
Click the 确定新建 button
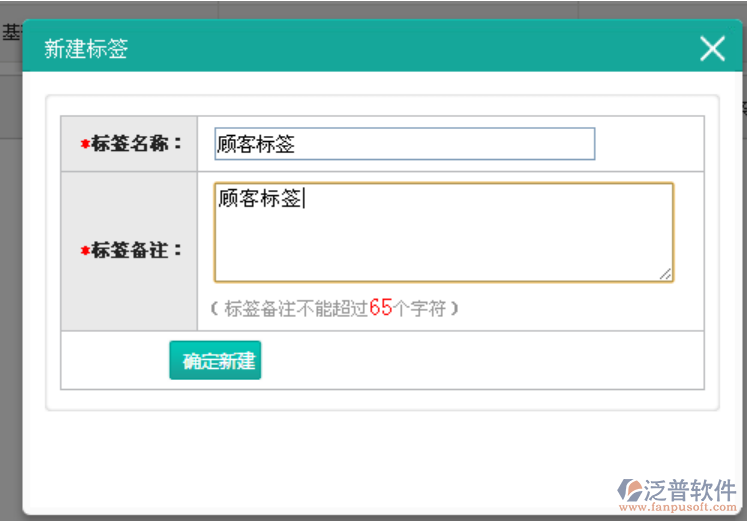point(215,361)
